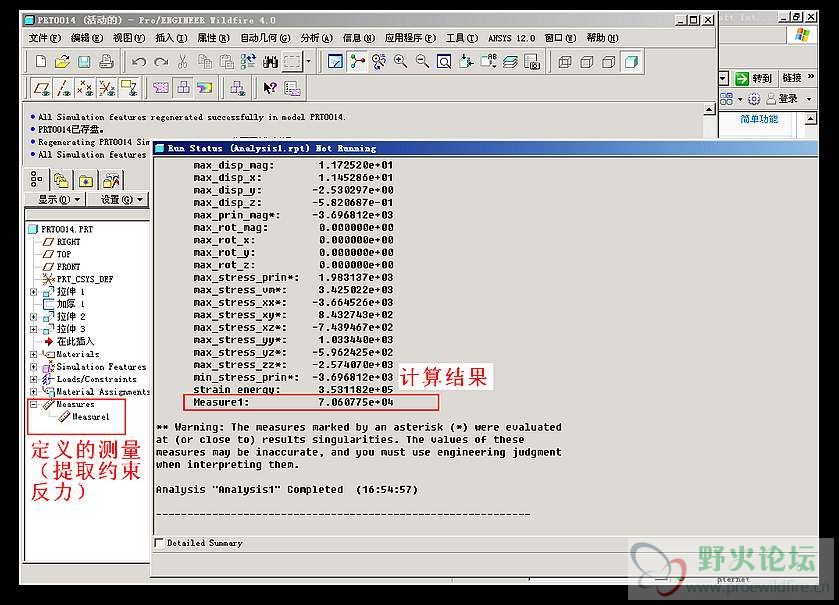Switch to Model Tree navigator tab
Viewport: 839px width, 605px height.
pos(36,180)
